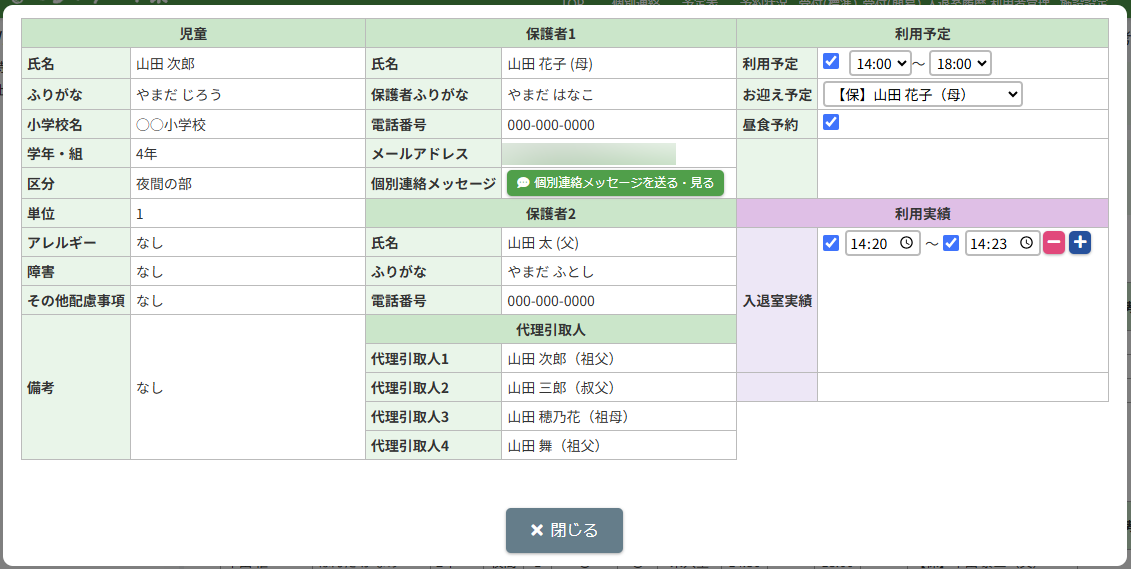
Task: Click into the 14:23 exit time field
Action: tap(990, 244)
